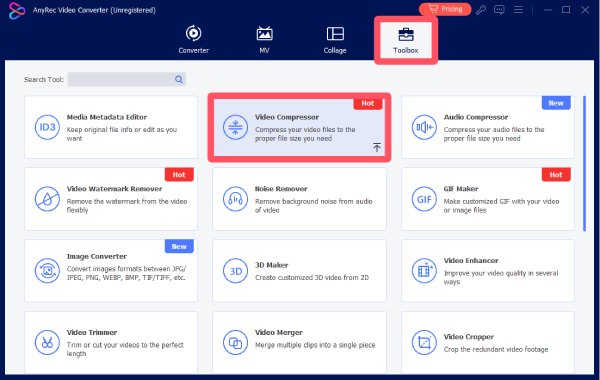Click 'Create customized 3D video' description
This screenshot has width=600, height=380.
tap(312, 277)
